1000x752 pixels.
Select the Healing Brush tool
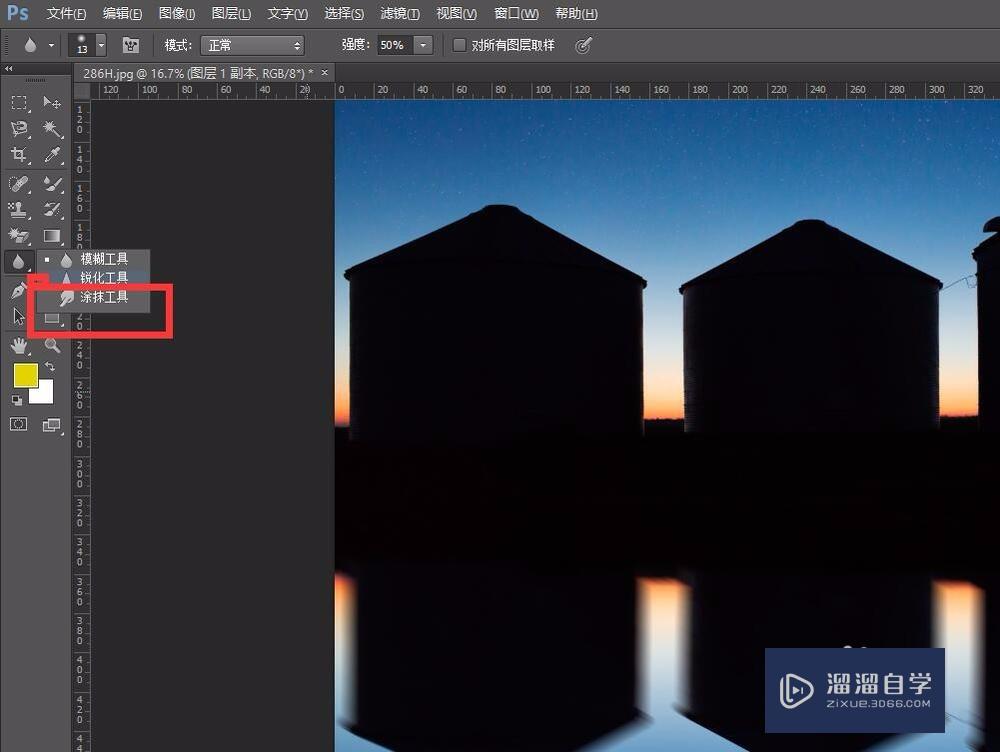(18, 184)
